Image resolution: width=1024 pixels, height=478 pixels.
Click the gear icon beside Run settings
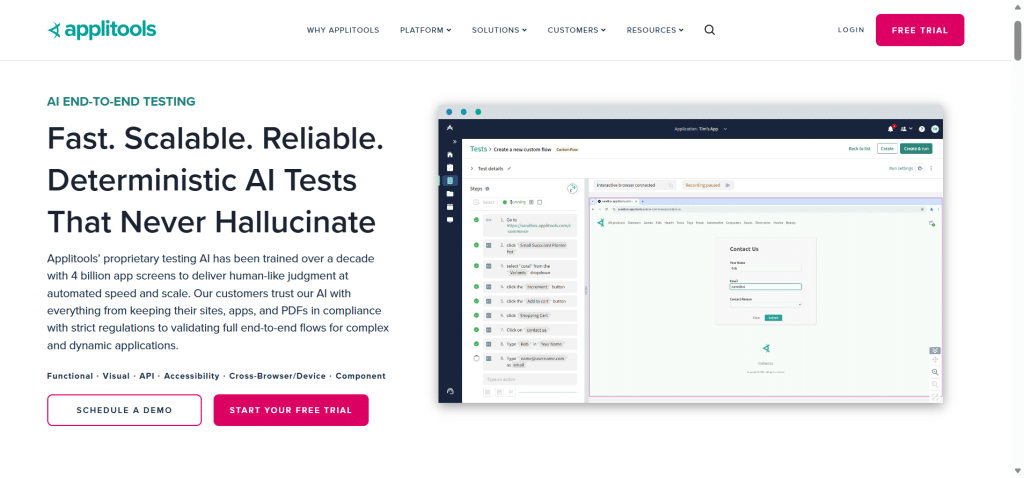(920, 168)
